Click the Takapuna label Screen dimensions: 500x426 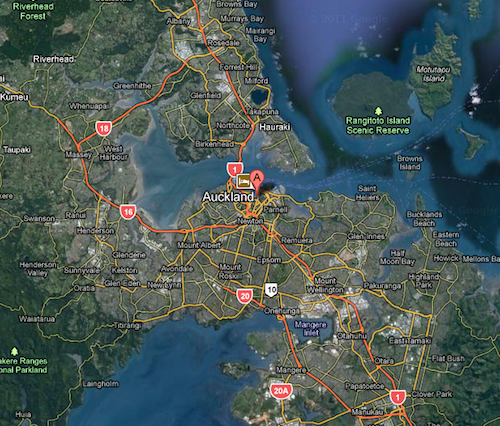(x=263, y=112)
